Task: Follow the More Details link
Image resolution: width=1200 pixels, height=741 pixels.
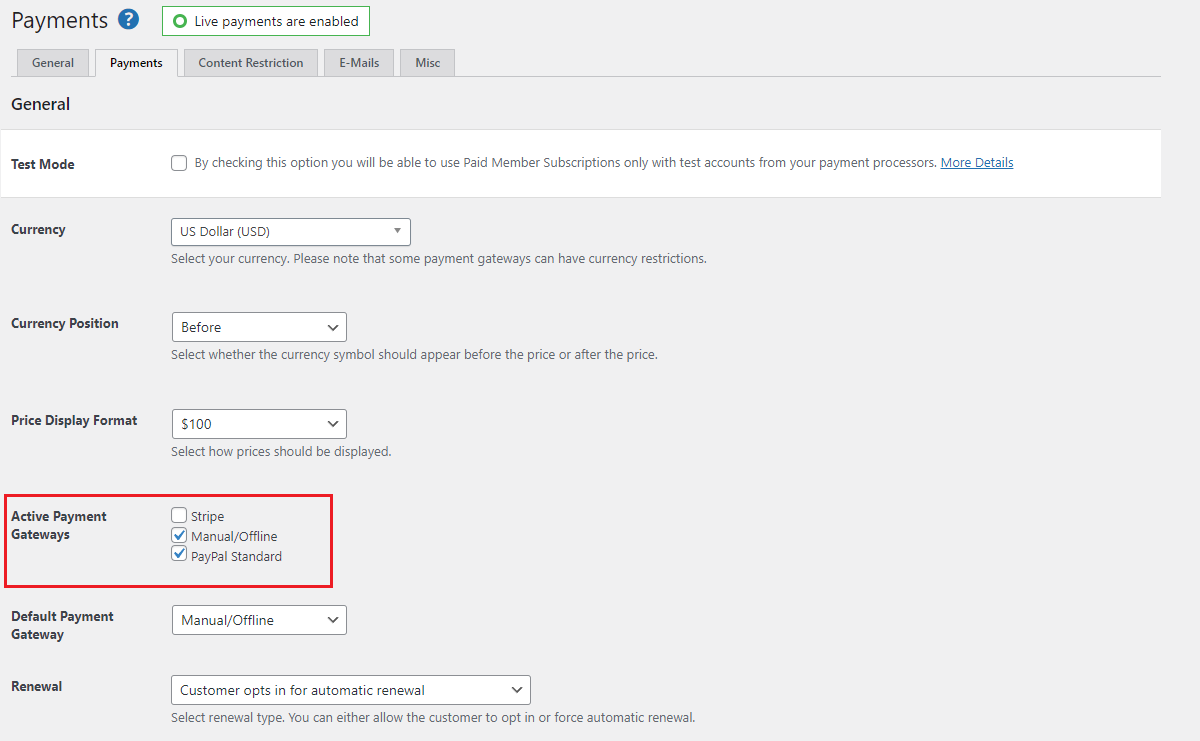Action: click(976, 163)
